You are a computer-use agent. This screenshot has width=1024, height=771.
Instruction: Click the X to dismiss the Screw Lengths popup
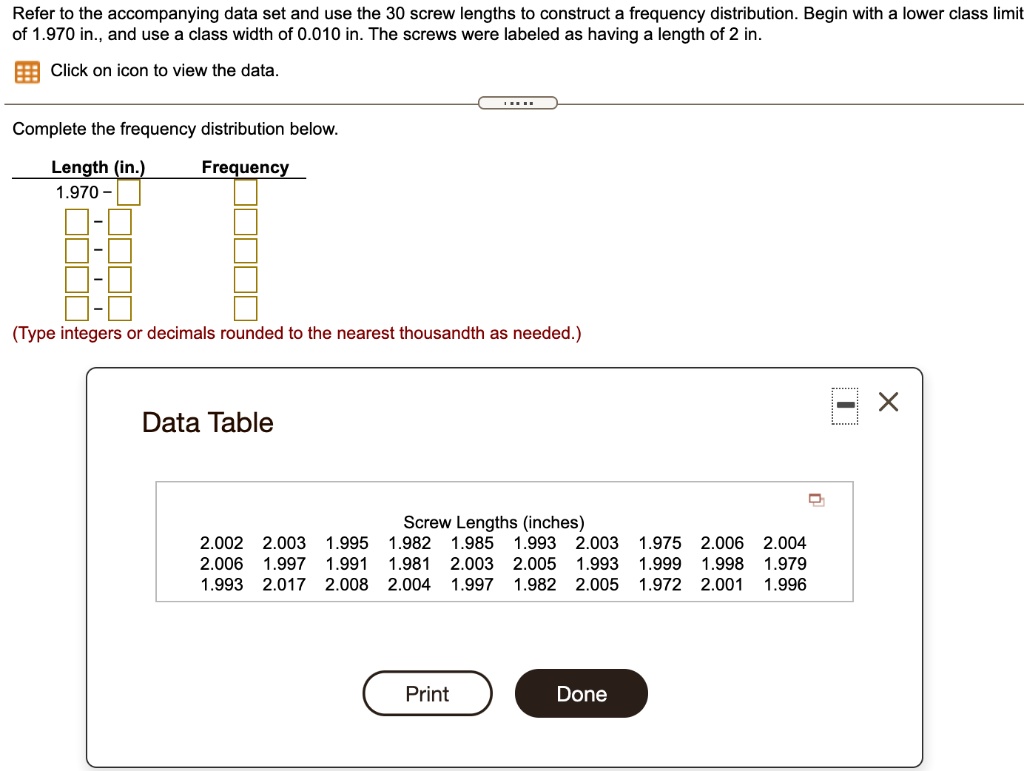point(888,402)
